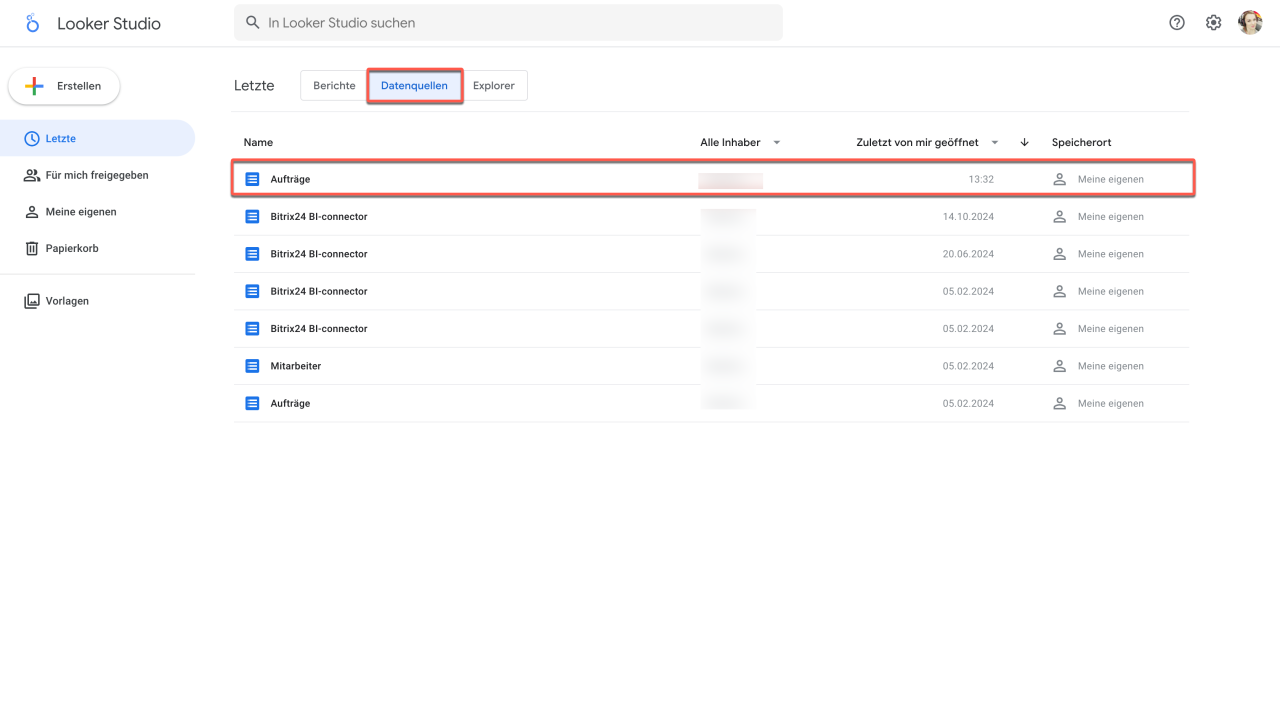Click the sort direction arrow icon
The height and width of the screenshot is (706, 1280).
[1024, 143]
